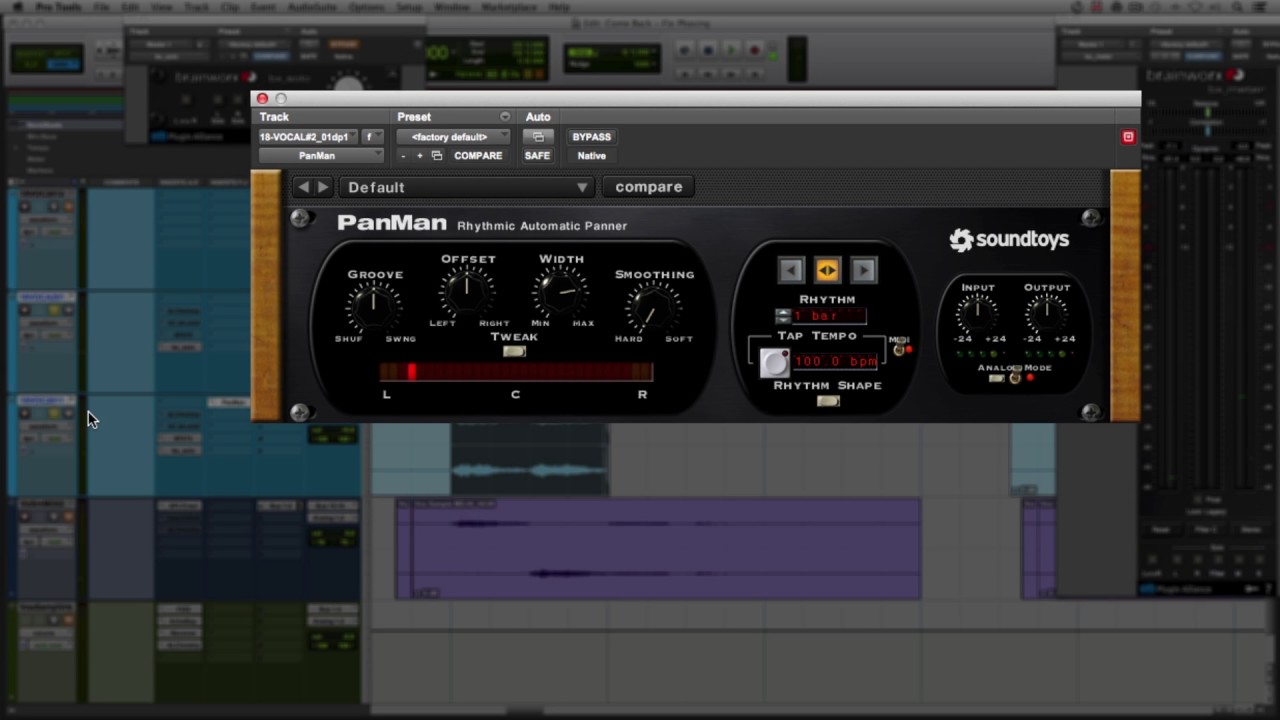Click the analog style selector button left of switch
The width and height of the screenshot is (1280, 720).
[996, 379]
